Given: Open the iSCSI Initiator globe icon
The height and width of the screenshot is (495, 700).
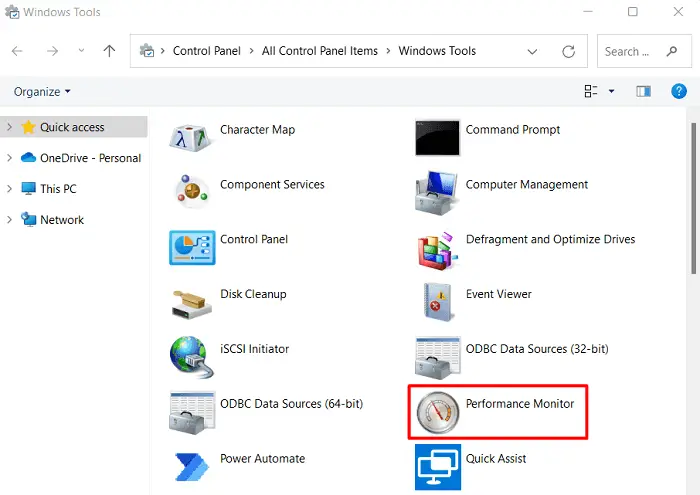Looking at the screenshot, I should click(x=192, y=357).
